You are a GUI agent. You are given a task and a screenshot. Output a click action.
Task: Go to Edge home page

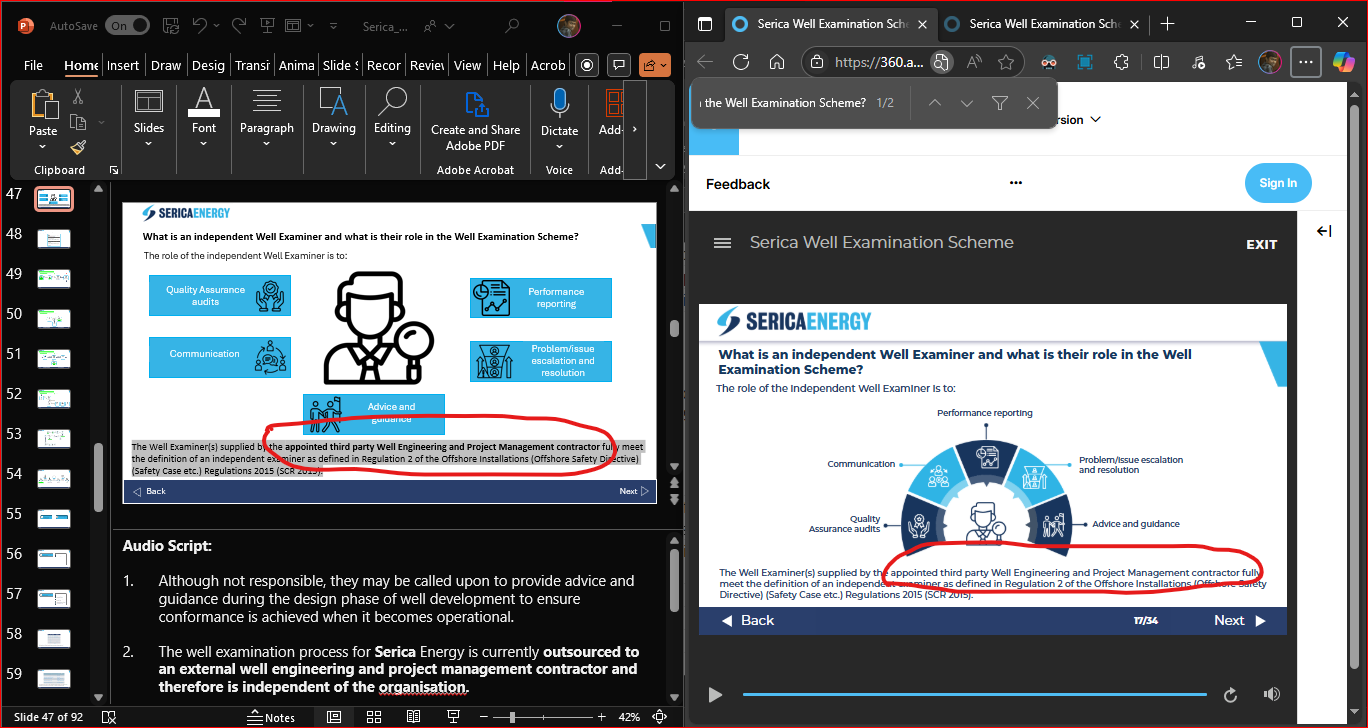coord(777,62)
